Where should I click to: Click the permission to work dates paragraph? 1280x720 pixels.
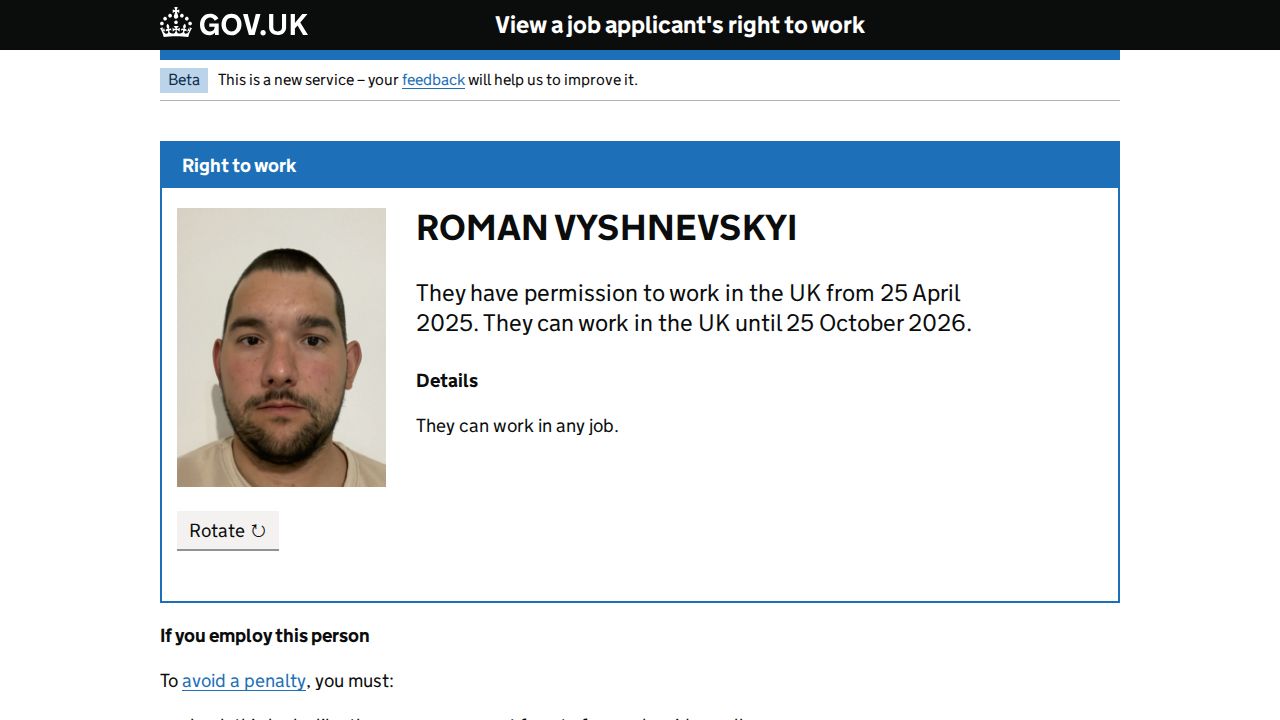pyautogui.click(x=693, y=308)
